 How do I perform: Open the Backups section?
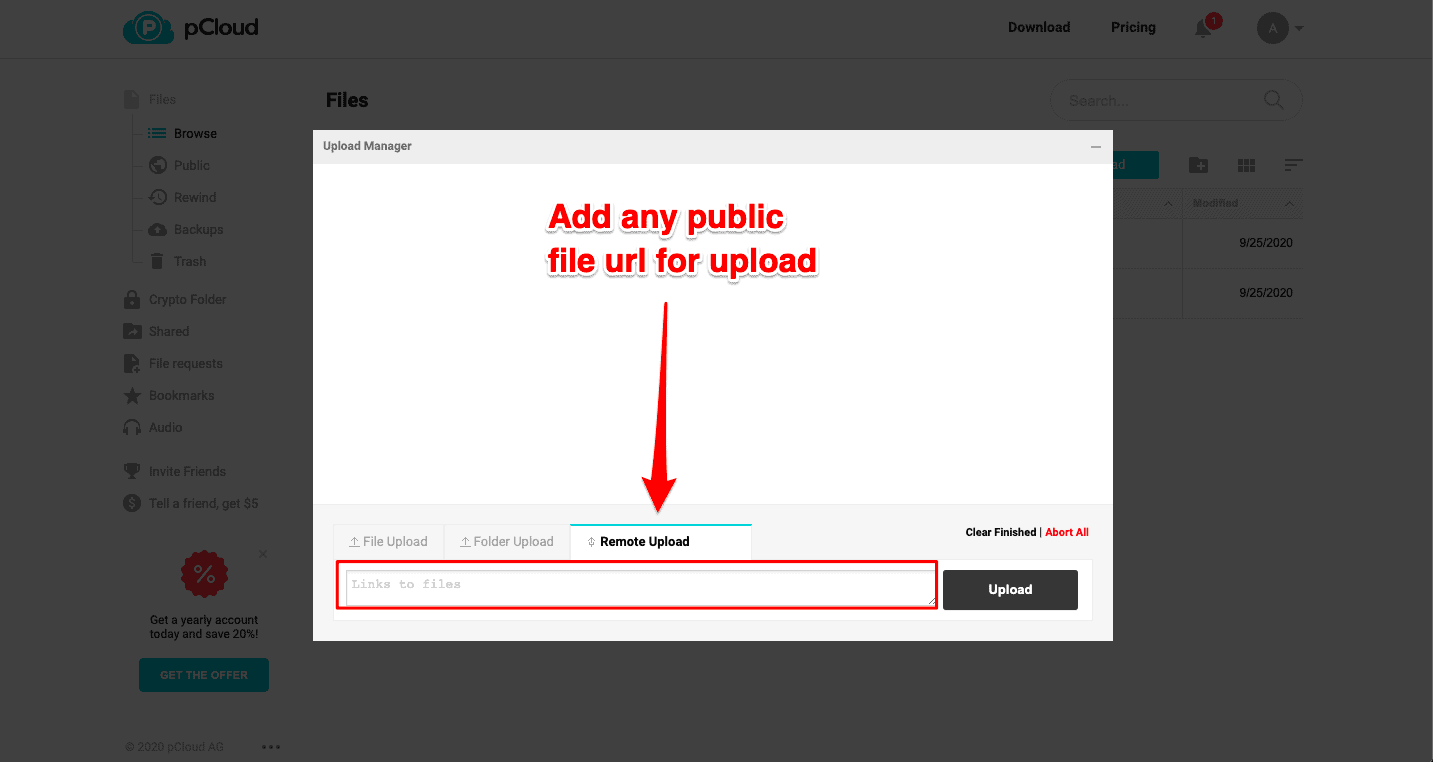coord(197,229)
